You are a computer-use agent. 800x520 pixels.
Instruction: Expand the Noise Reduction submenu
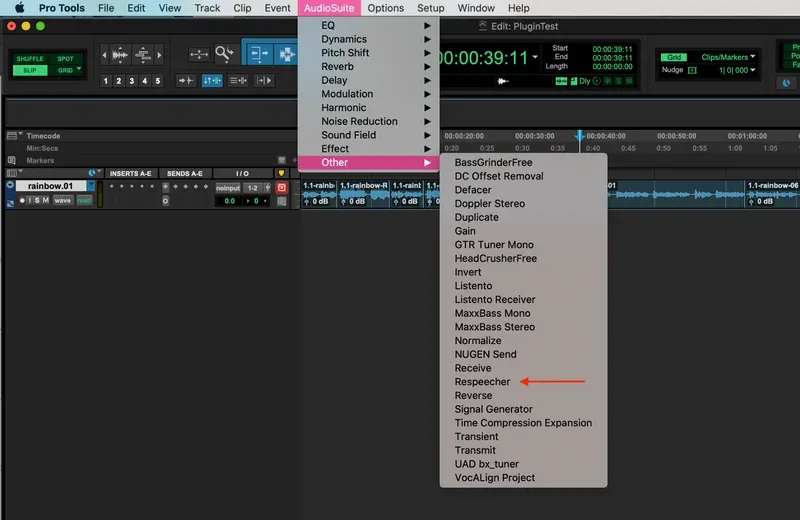point(368,121)
